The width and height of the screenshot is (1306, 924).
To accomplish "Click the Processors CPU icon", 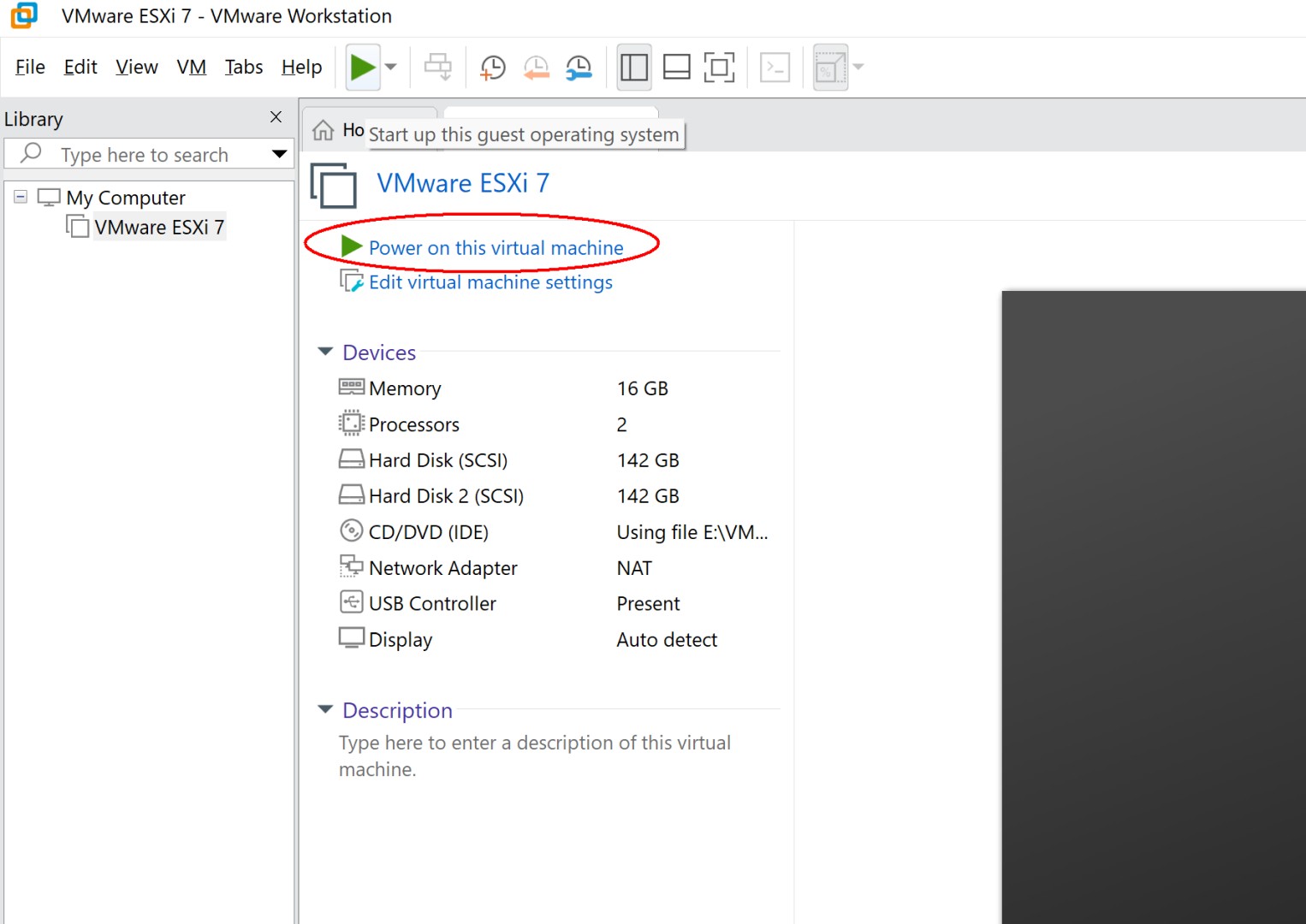I will (351, 423).
